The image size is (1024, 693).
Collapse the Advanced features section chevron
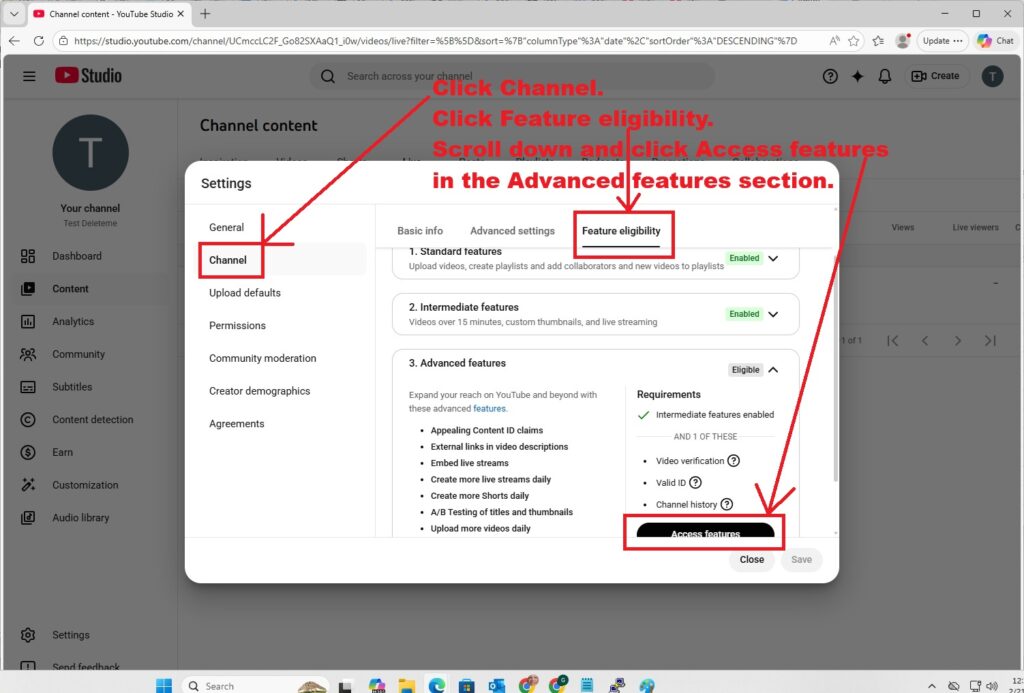tap(772, 370)
